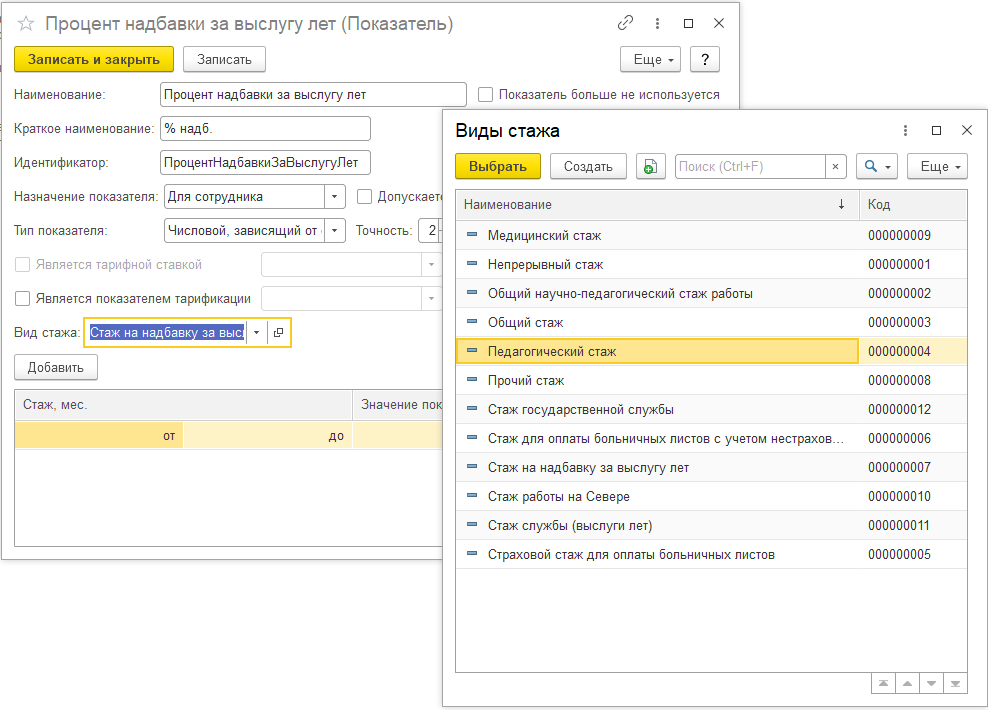The image size is (988, 710).
Task: Select Общий научно-педагогический стаж работы row
Action: 711,294
